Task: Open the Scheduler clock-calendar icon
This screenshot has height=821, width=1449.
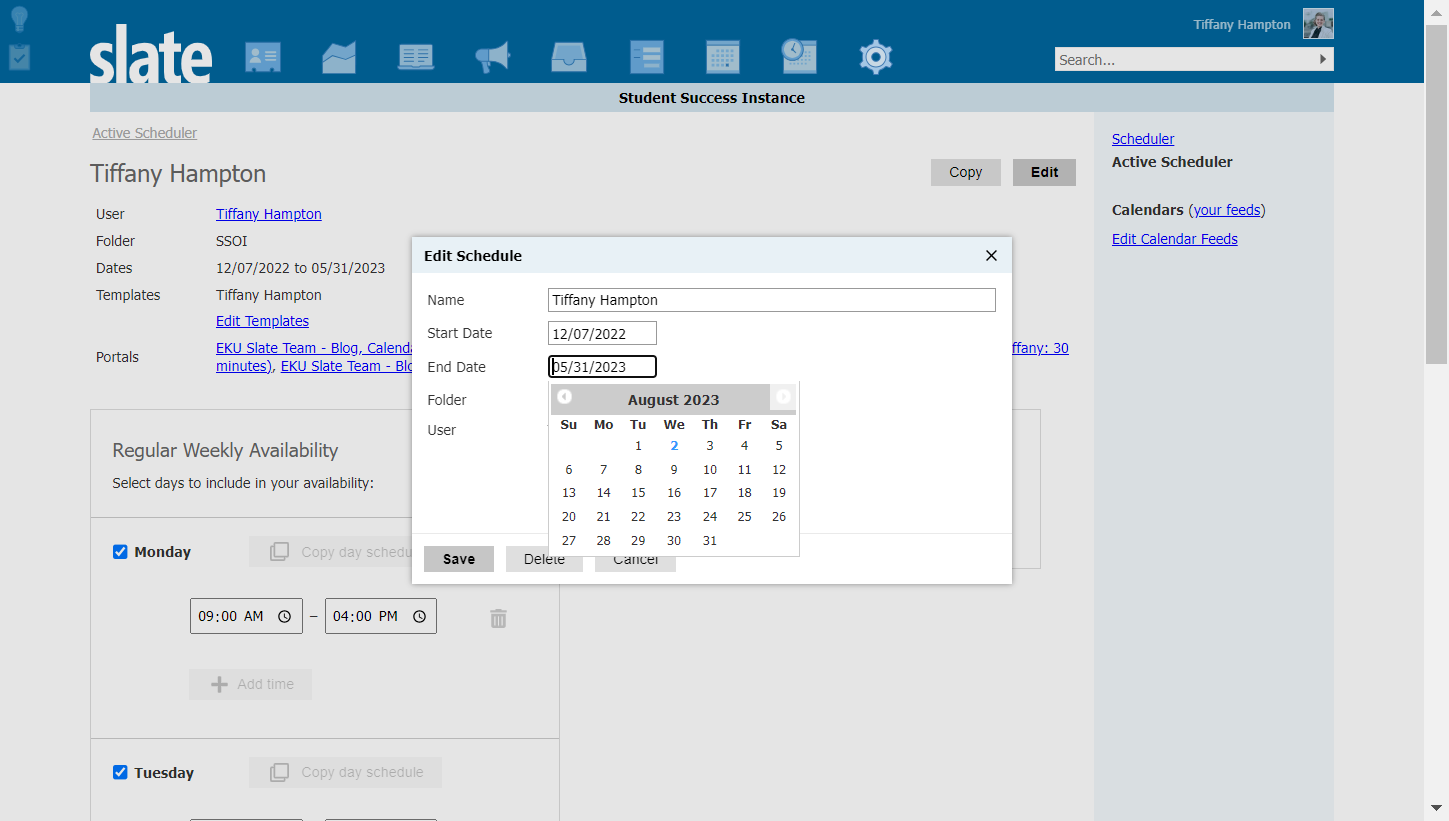Action: click(799, 56)
